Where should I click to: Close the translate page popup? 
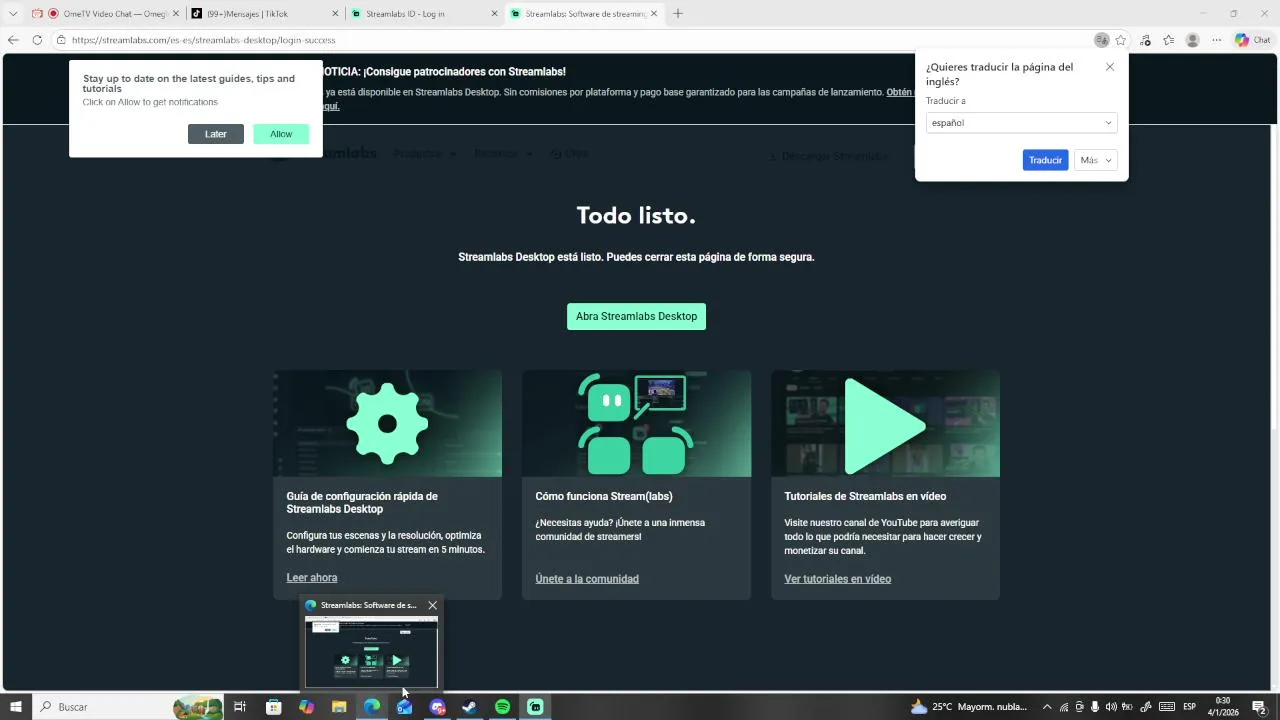[x=1110, y=67]
